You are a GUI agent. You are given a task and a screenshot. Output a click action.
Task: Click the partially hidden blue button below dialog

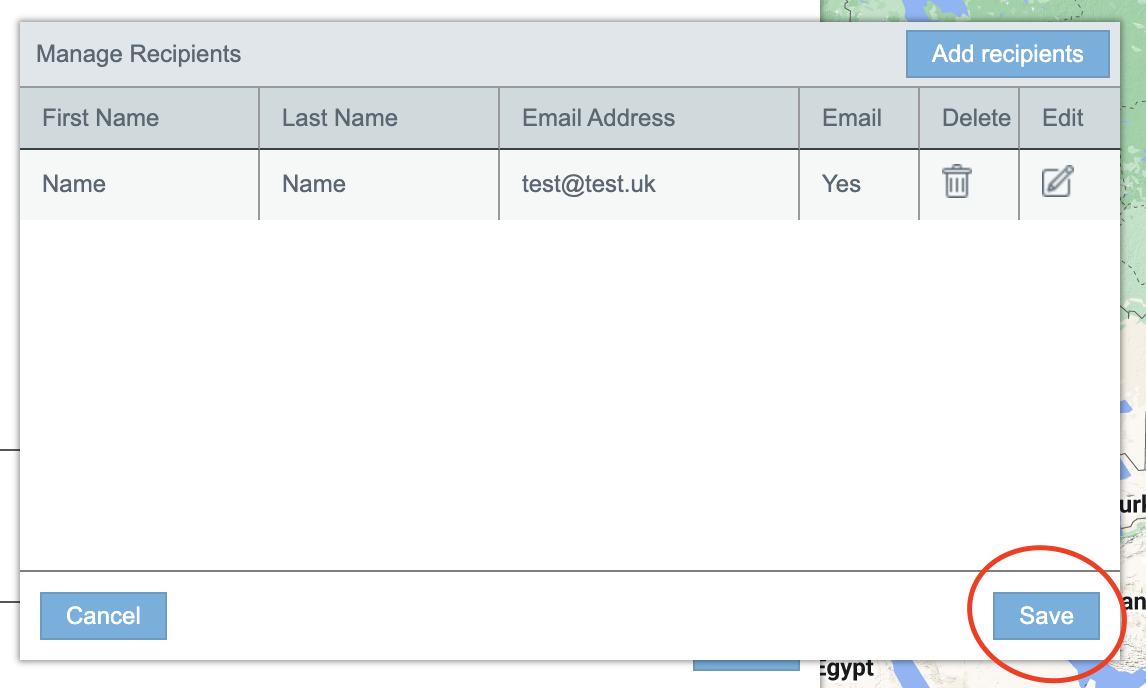tap(746, 665)
